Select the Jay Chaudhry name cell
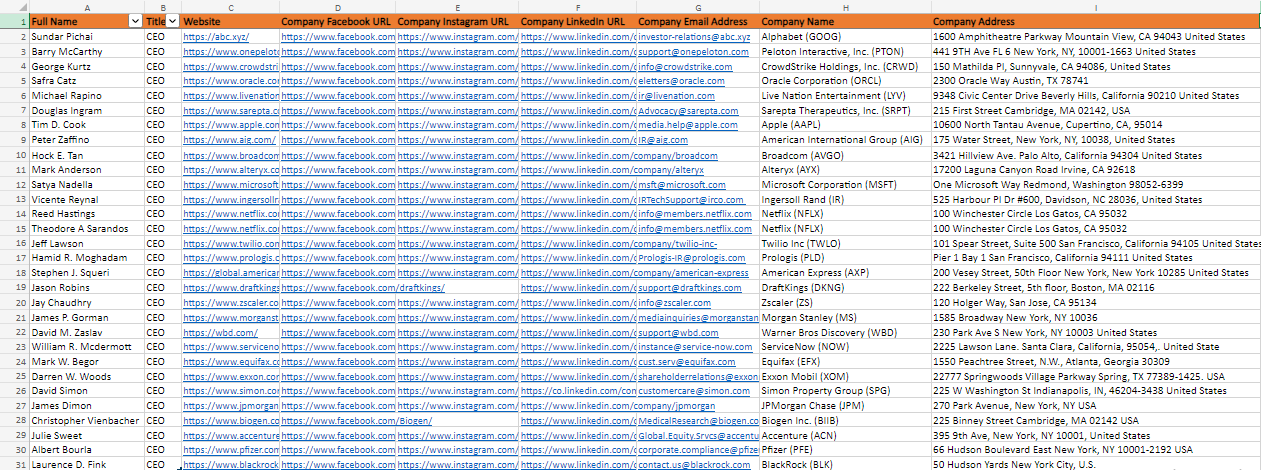The width and height of the screenshot is (1261, 470). pos(86,303)
